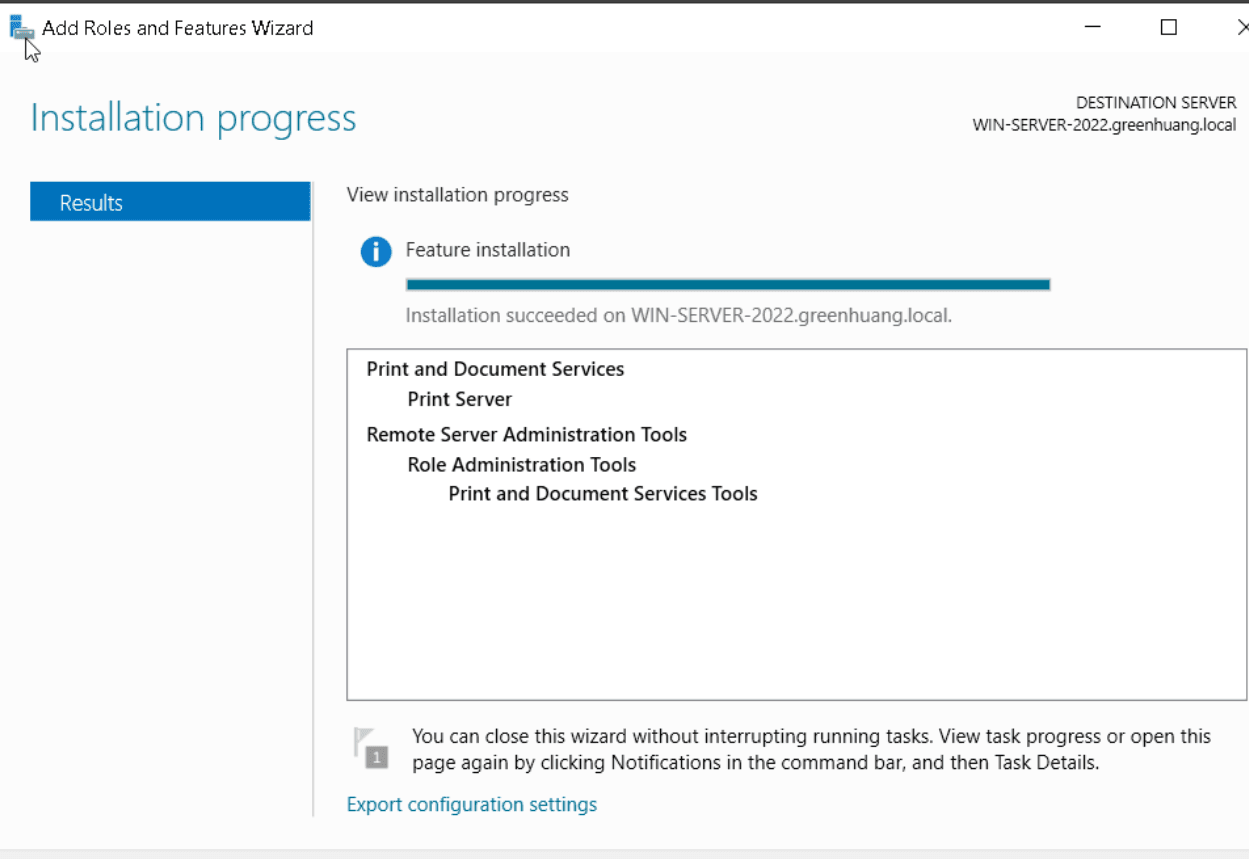Select Remote Server Administration Tools row

(x=527, y=434)
